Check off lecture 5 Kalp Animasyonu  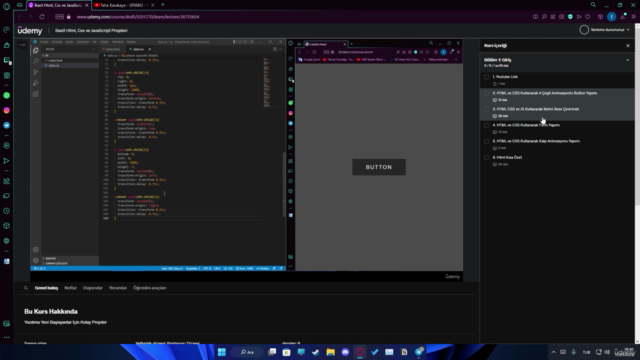point(486,141)
